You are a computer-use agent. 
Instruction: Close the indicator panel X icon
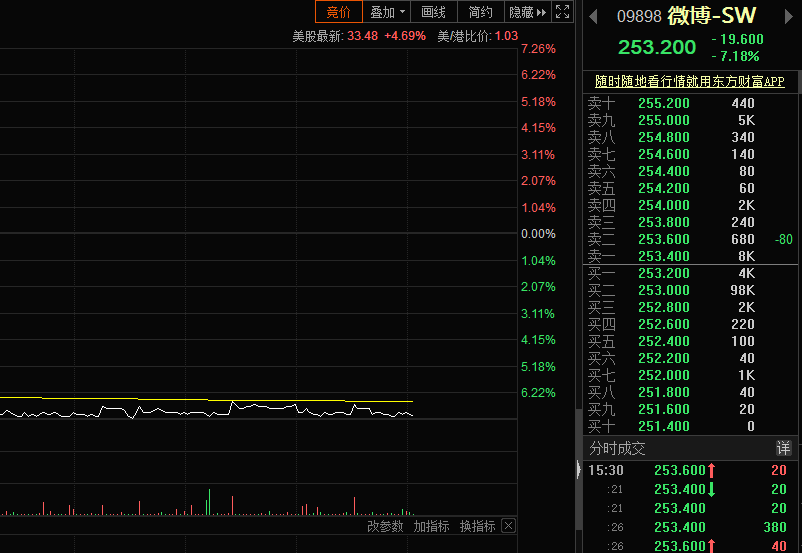coord(508,525)
